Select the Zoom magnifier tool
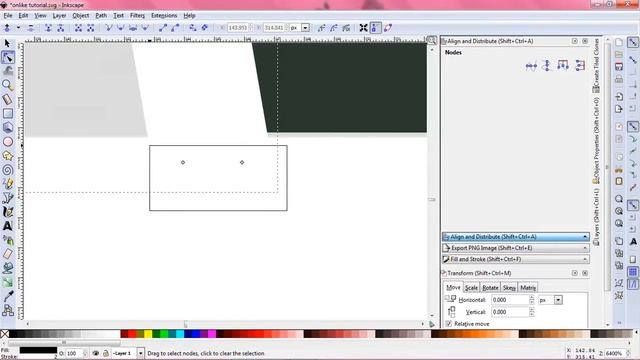Screen dimensions: 640x360 [7, 85]
